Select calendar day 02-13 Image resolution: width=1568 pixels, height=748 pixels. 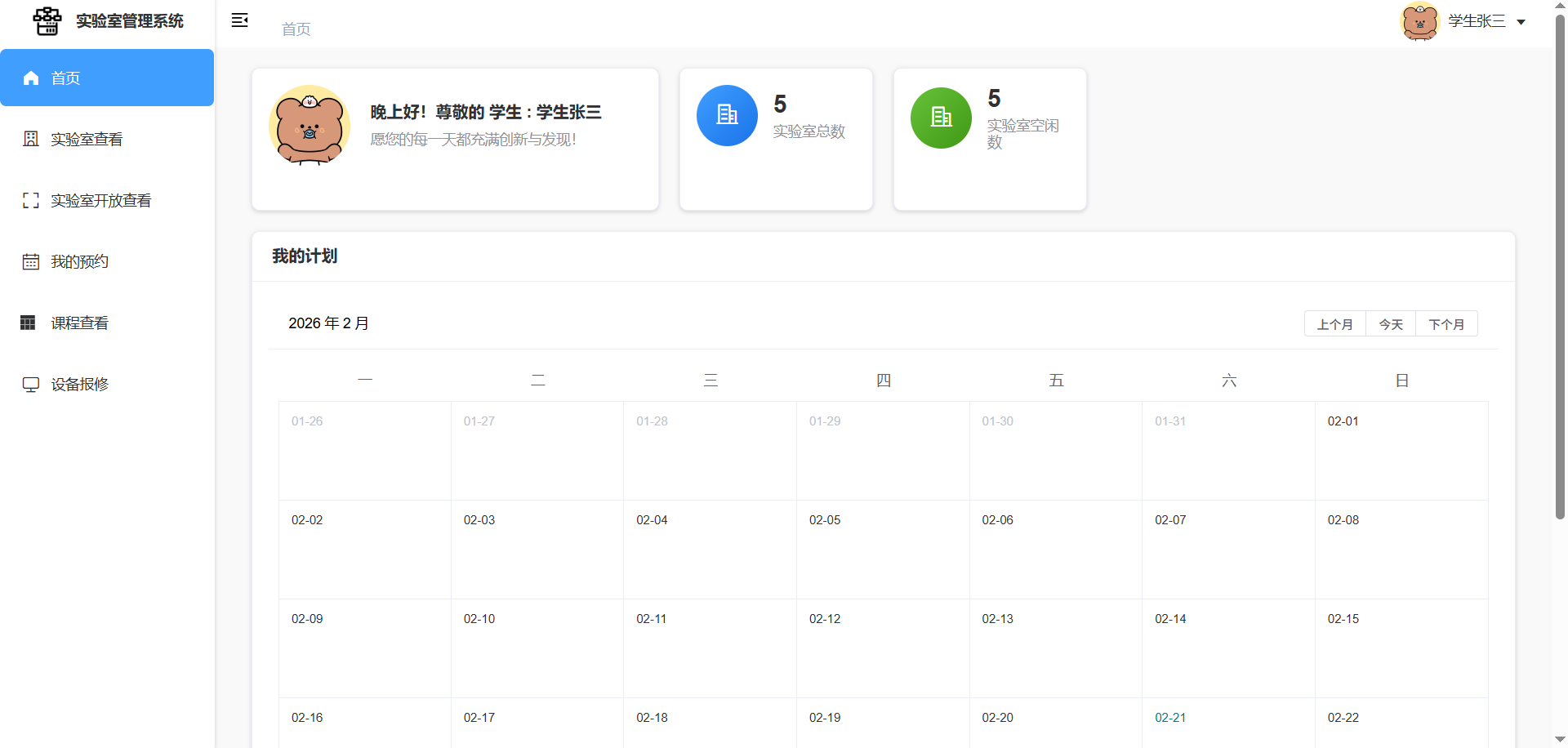1055,648
